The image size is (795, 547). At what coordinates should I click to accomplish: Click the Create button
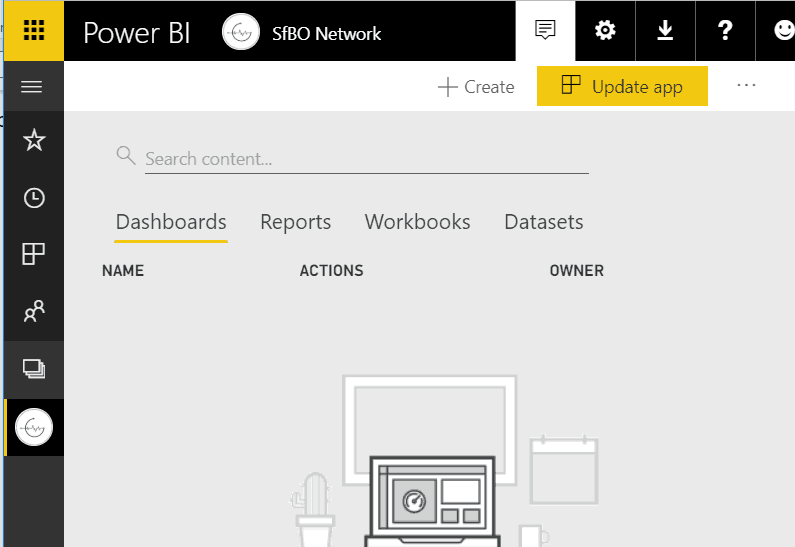click(477, 87)
